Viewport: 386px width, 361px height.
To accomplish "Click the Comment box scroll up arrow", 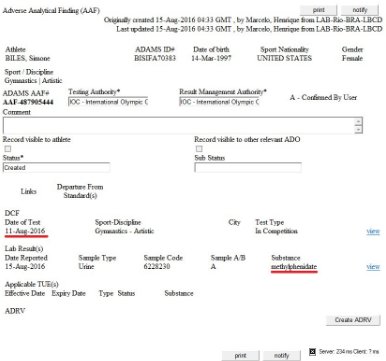I will point(359,122).
